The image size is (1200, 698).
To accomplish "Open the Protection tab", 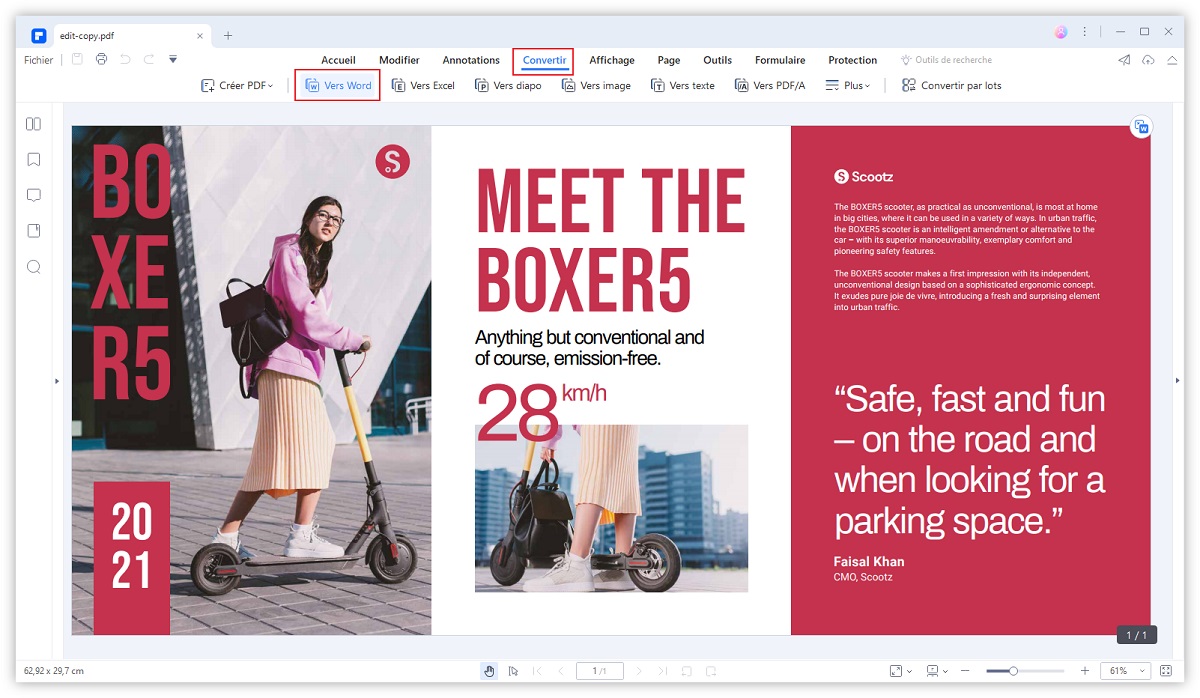I will click(x=852, y=61).
